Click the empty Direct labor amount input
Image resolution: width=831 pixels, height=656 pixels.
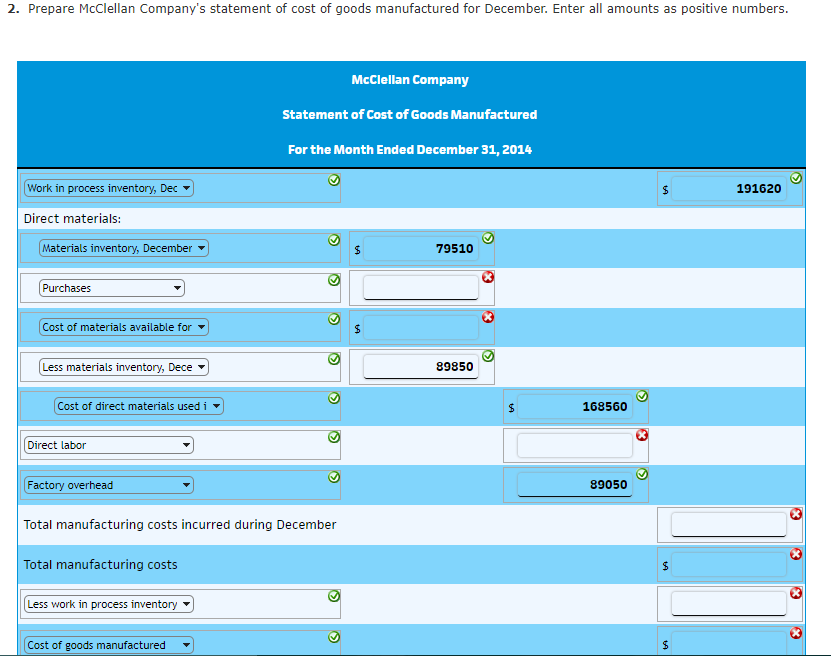click(x=575, y=444)
